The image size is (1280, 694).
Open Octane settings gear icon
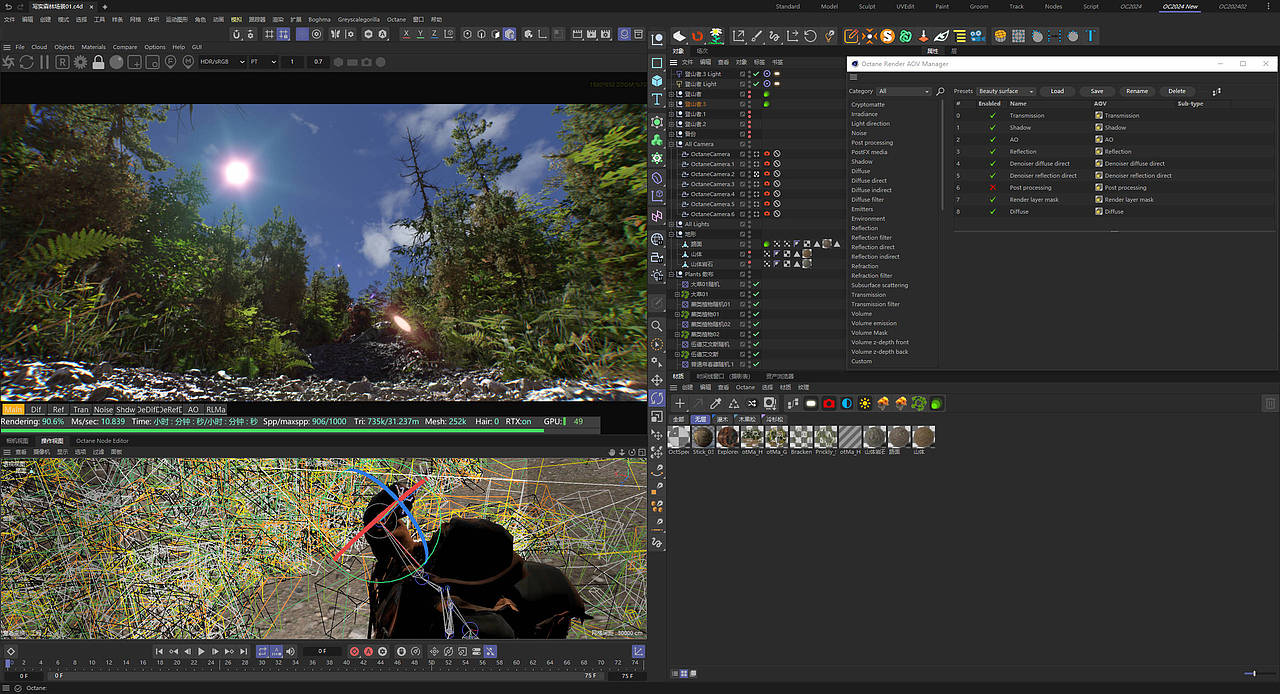click(x=80, y=62)
